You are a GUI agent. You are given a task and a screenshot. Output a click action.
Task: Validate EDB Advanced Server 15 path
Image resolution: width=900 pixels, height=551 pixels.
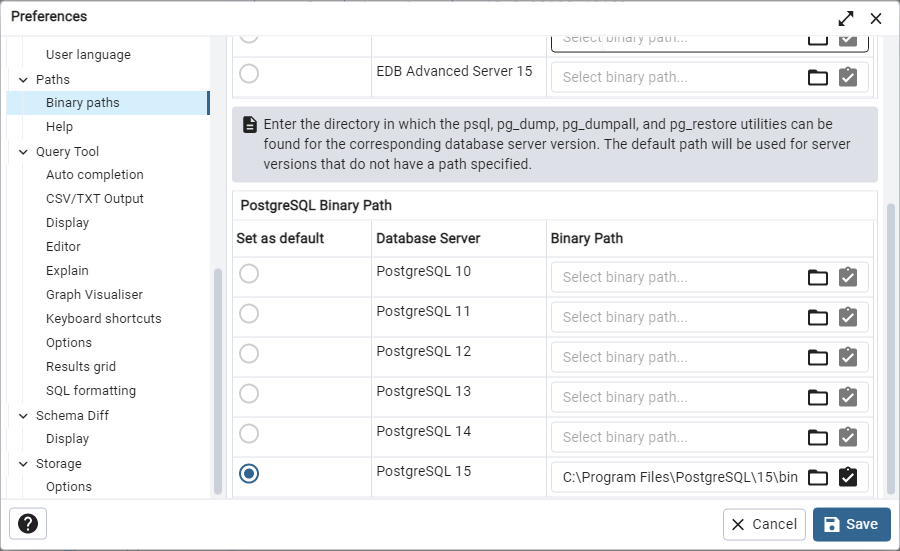pos(848,77)
